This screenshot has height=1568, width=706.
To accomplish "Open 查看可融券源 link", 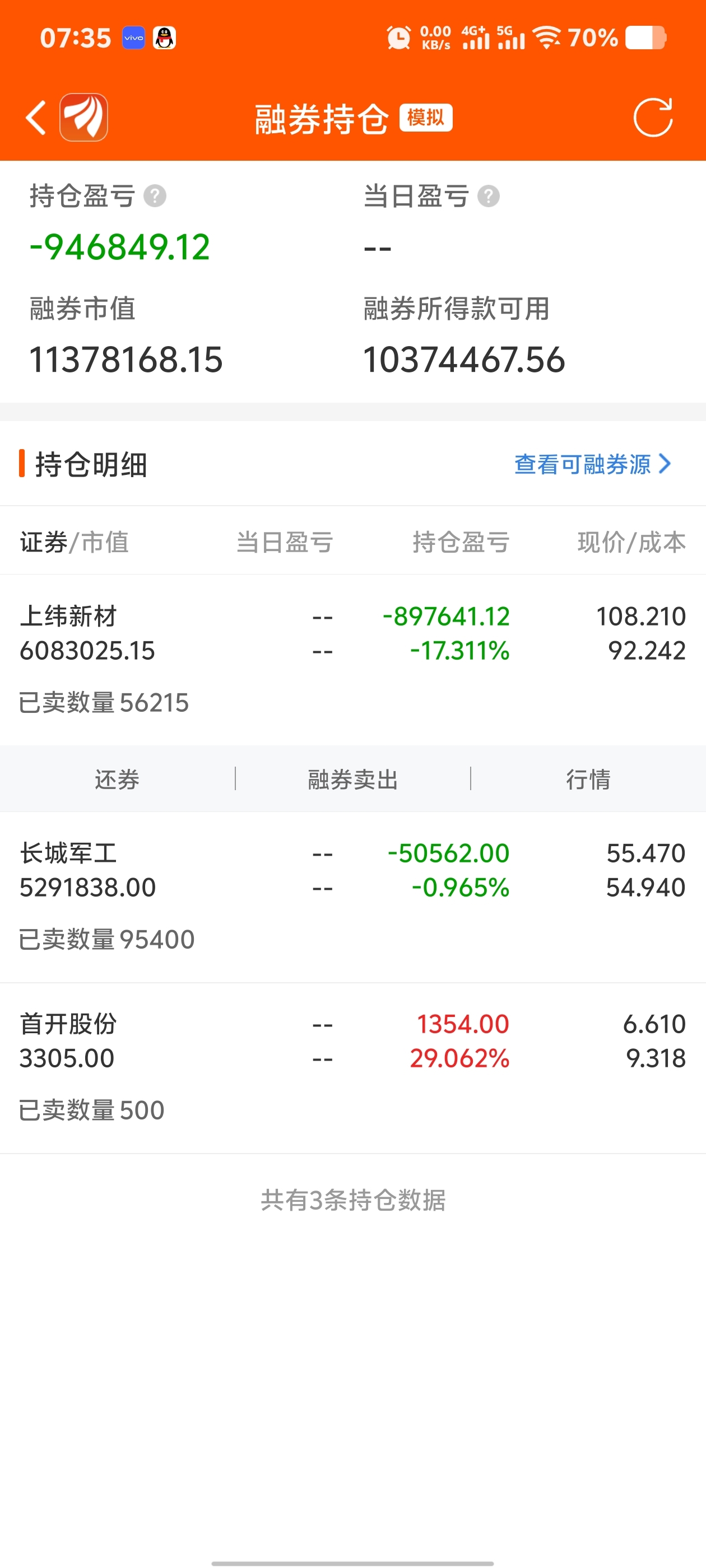I will (x=582, y=464).
